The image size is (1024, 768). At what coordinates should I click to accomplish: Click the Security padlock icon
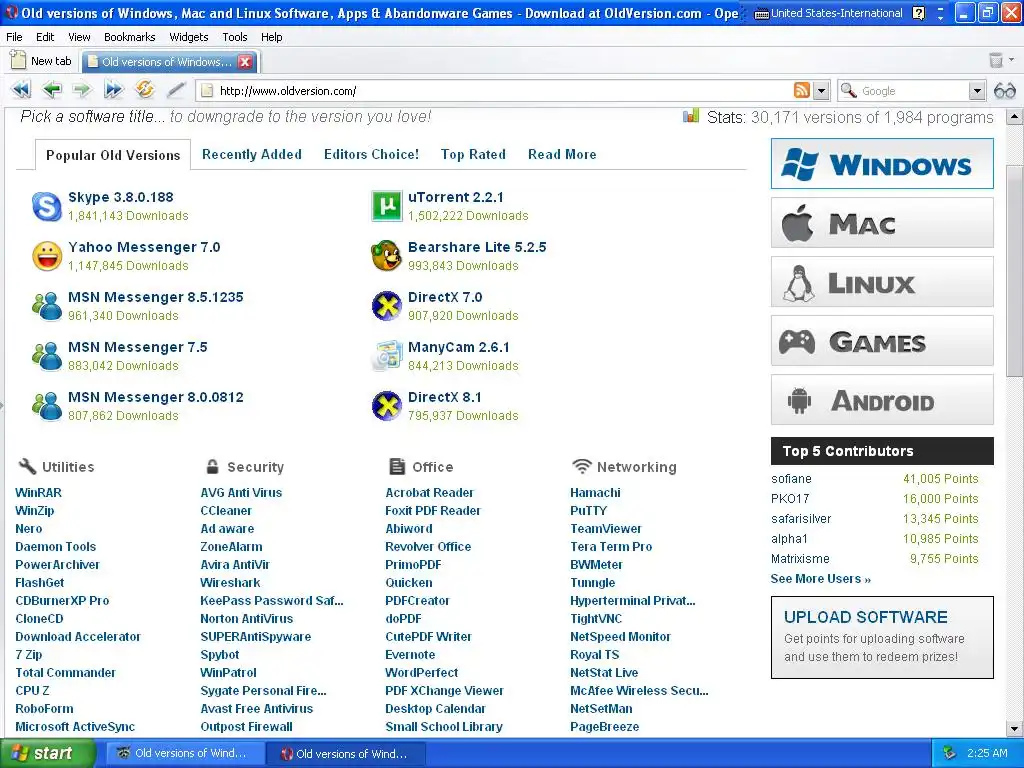pos(212,466)
